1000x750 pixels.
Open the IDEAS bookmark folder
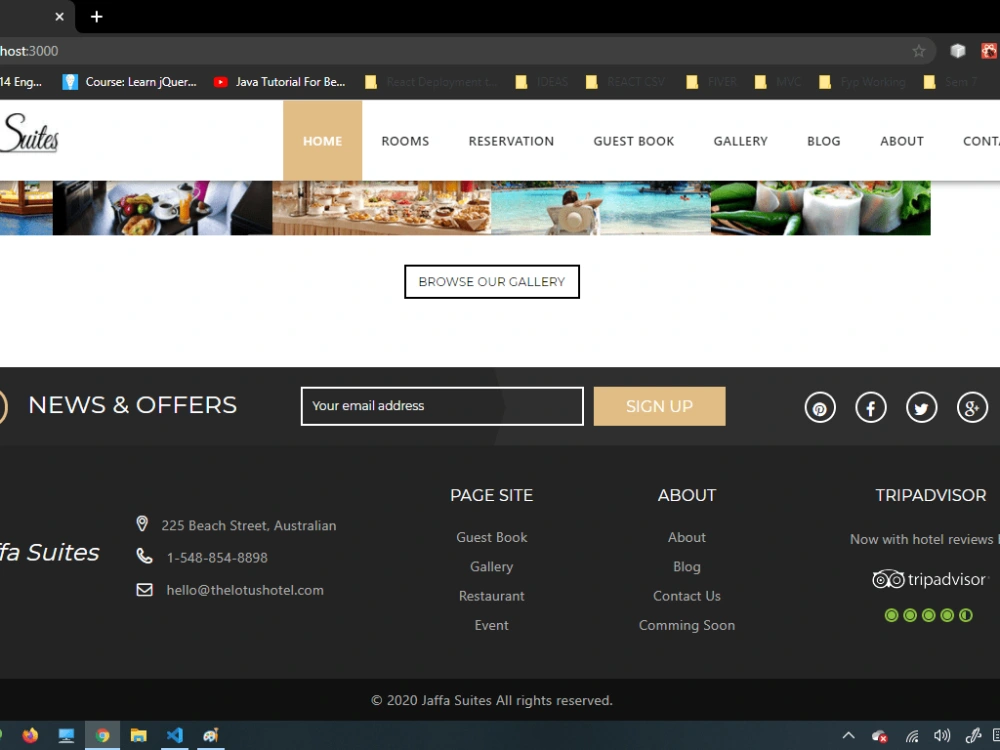tap(541, 82)
